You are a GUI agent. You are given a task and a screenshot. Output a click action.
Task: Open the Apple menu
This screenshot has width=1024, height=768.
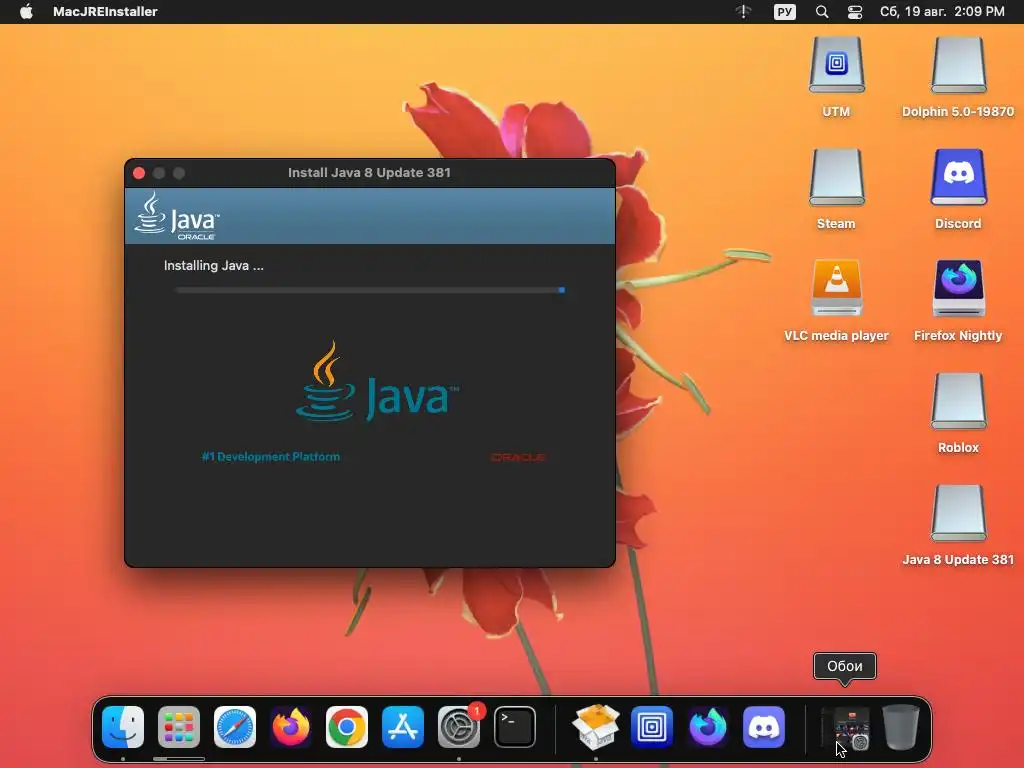pos(26,12)
